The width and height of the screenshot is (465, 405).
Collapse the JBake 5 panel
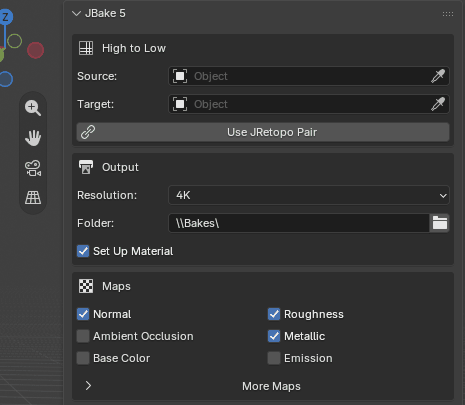[x=77, y=14]
